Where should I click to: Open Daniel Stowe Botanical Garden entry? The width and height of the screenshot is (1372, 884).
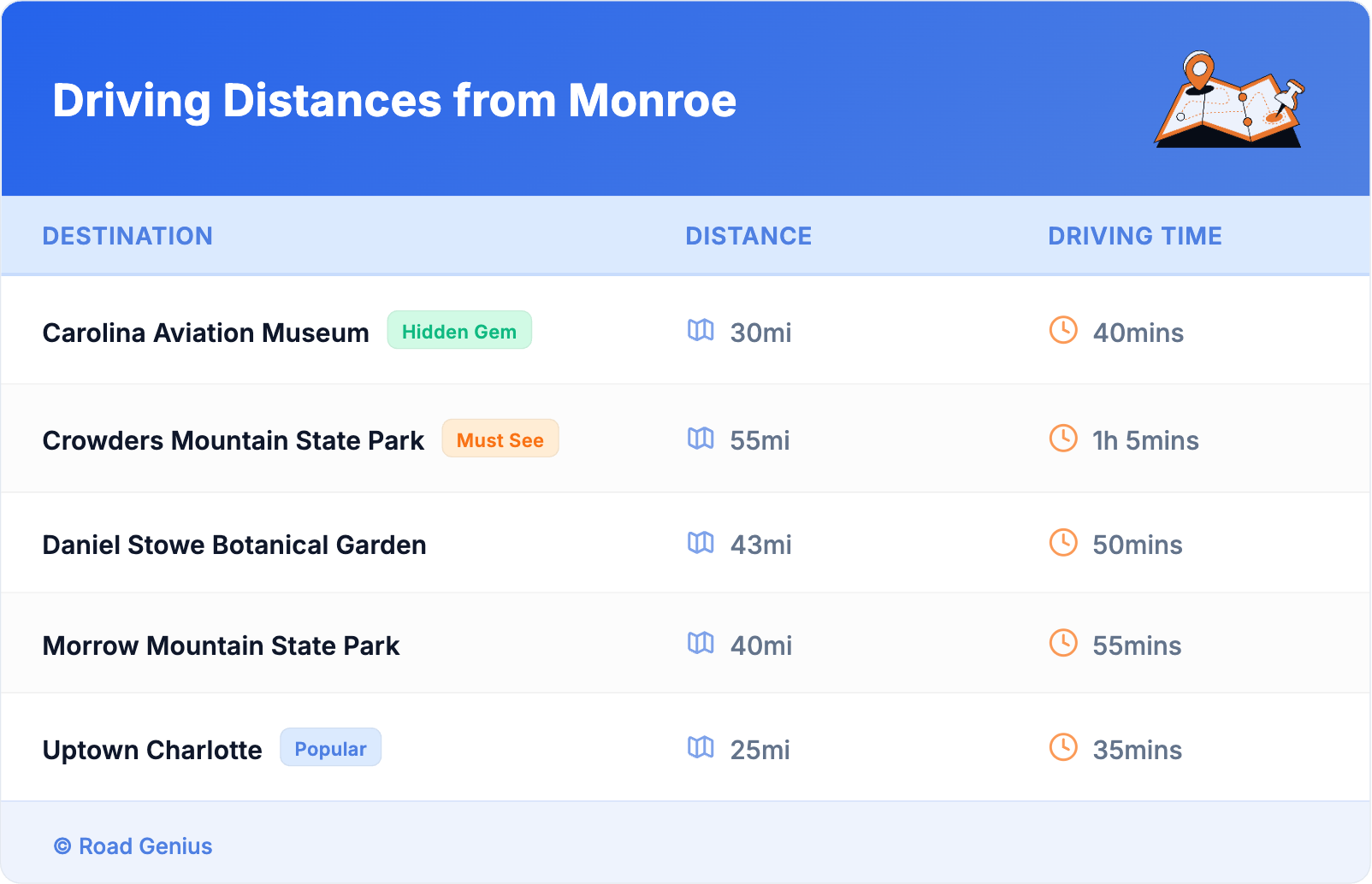click(x=234, y=545)
